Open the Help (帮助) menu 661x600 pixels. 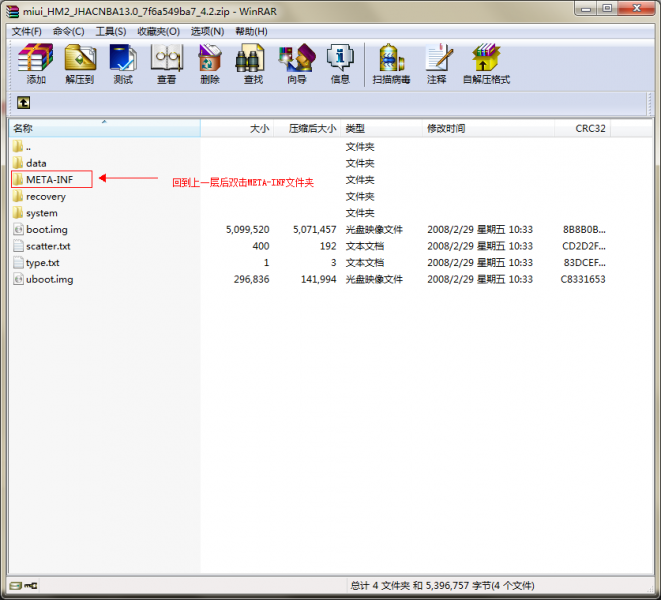click(251, 32)
